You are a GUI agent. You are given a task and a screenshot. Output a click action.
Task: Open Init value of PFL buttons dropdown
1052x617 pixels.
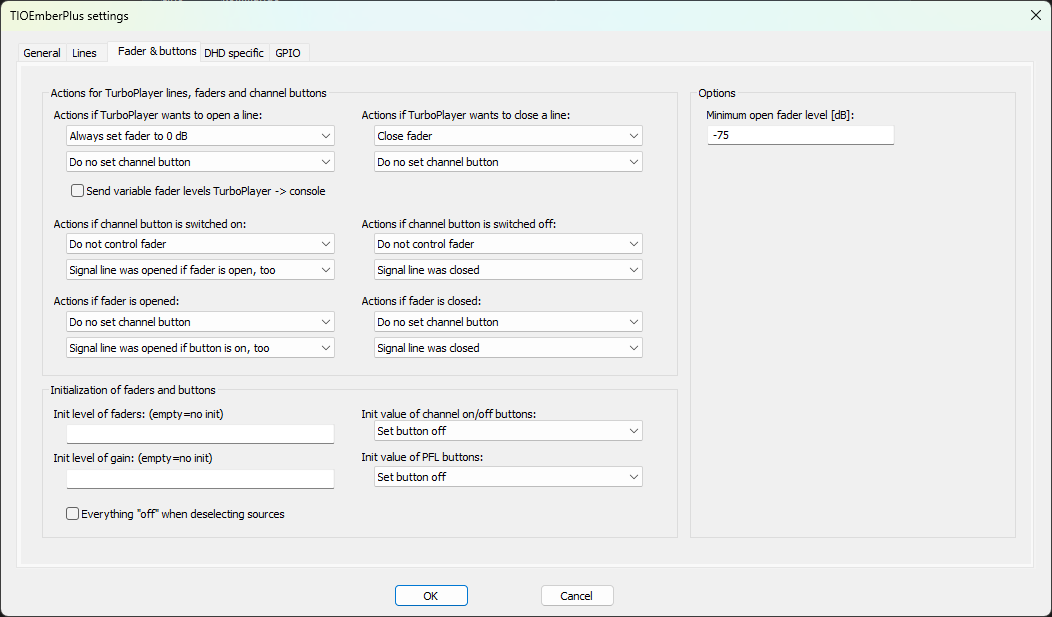[x=509, y=477]
